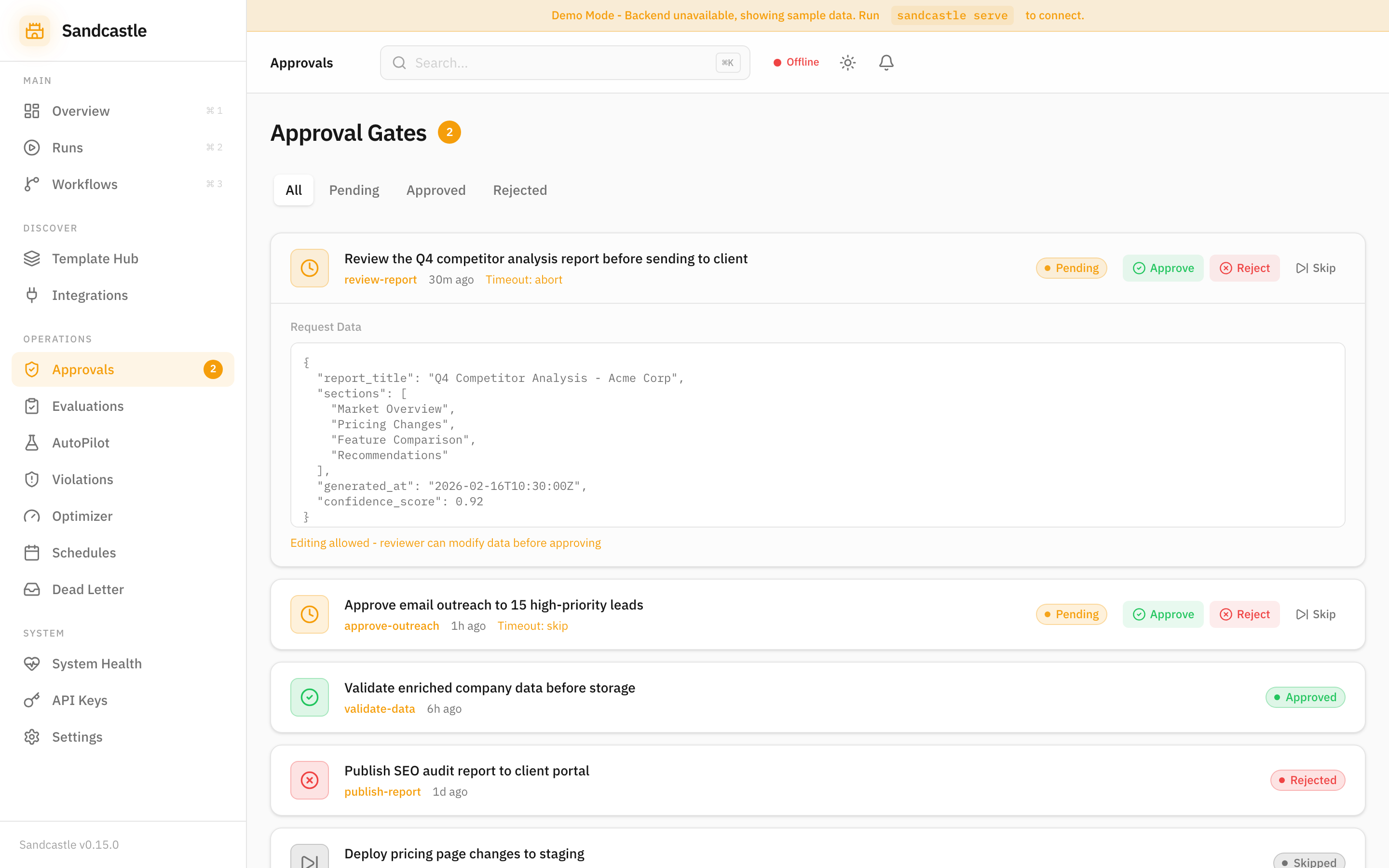Switch to the Pending tab
Screen dimensions: 1389x868
[x=354, y=190]
